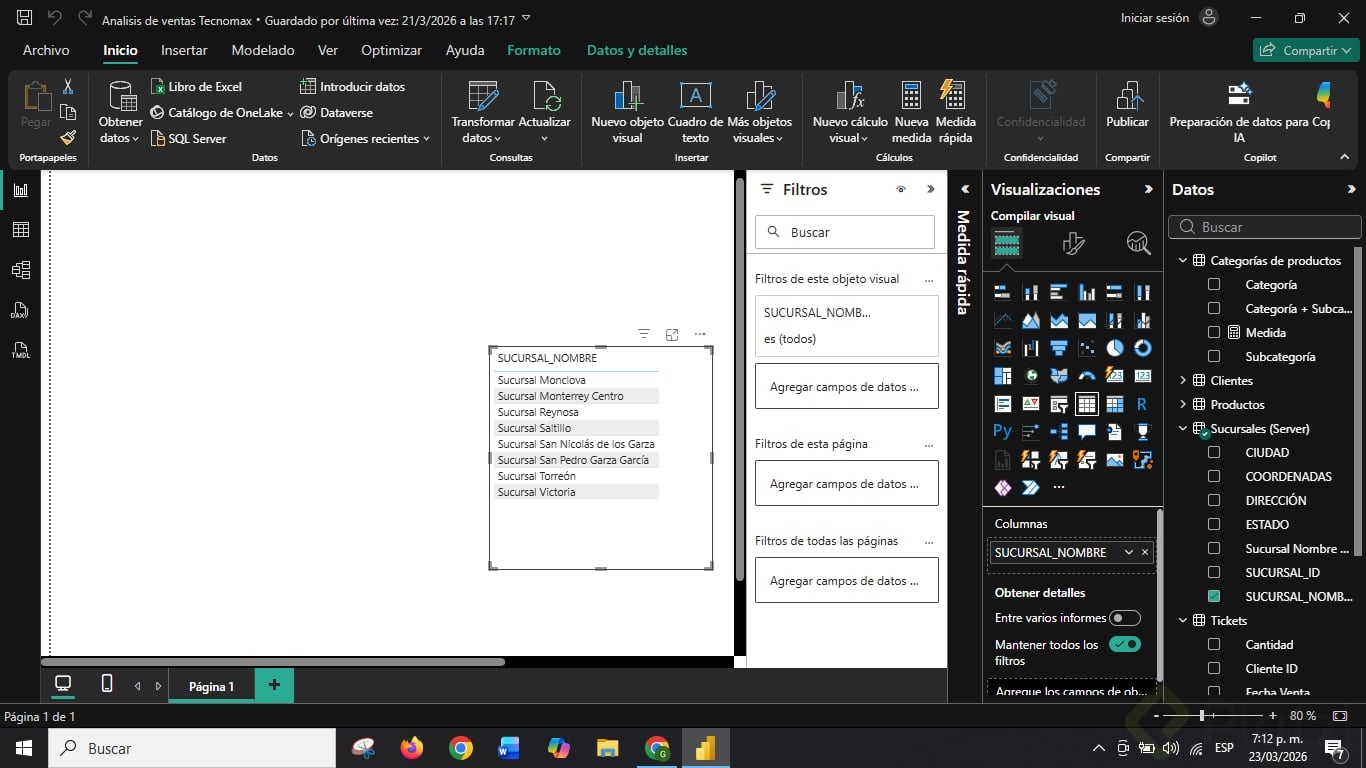Open the Model view in left sidebar

point(20,270)
